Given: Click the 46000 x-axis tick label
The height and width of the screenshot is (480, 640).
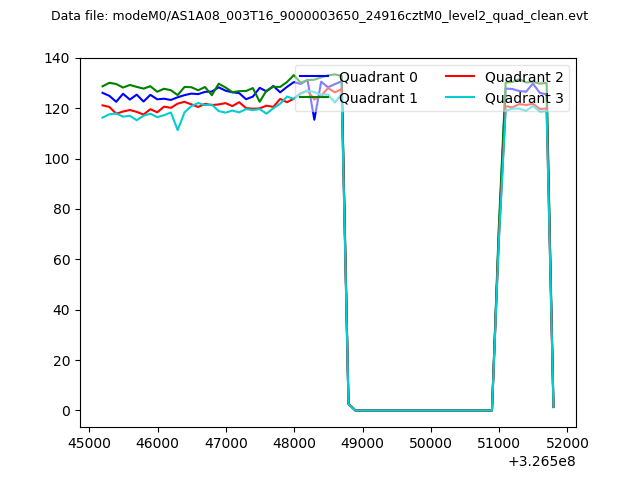Looking at the screenshot, I should click(x=157, y=442).
